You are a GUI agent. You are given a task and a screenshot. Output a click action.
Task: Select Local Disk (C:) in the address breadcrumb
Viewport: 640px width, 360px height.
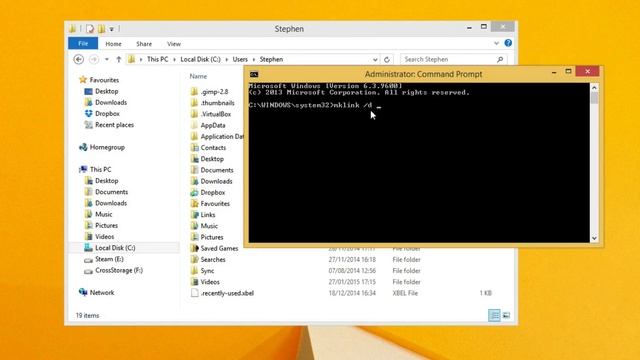pyautogui.click(x=200, y=60)
